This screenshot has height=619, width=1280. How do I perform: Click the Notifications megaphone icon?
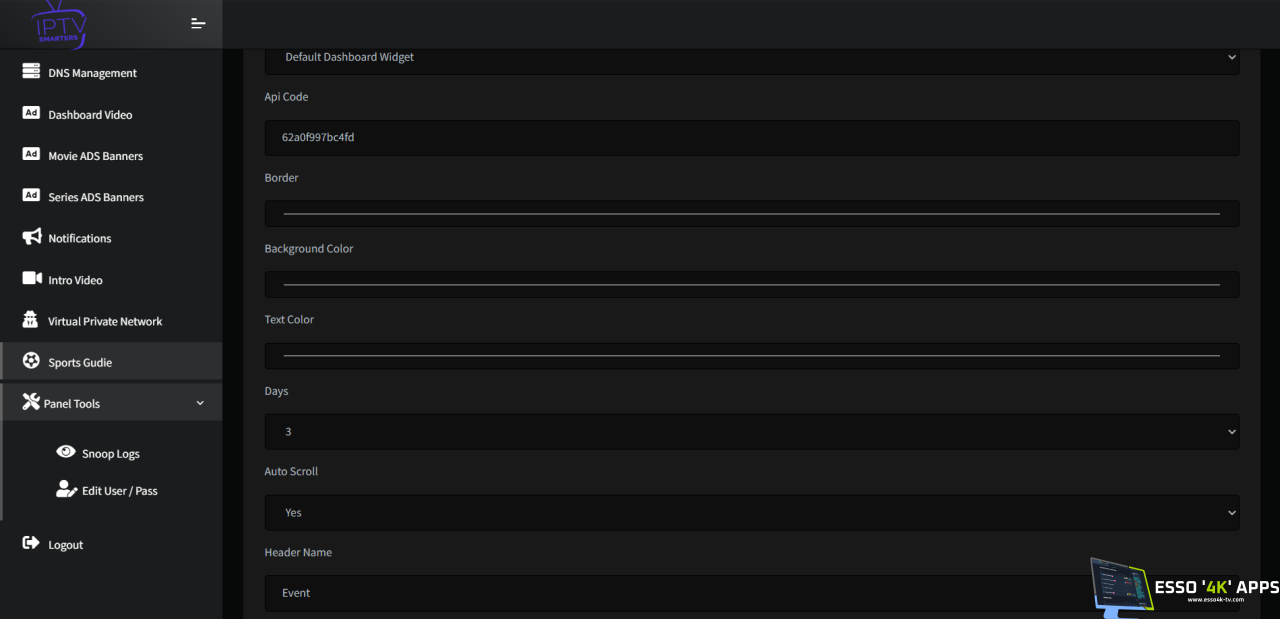(31, 238)
